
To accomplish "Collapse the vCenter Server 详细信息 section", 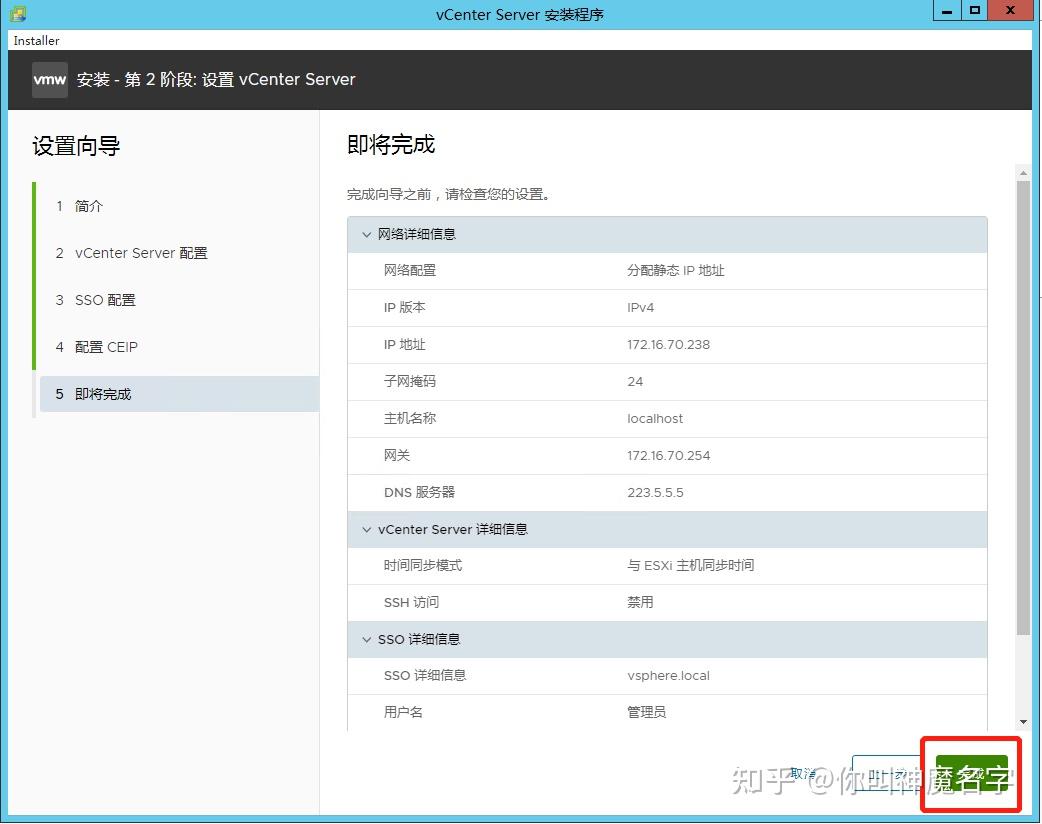I will [366, 529].
